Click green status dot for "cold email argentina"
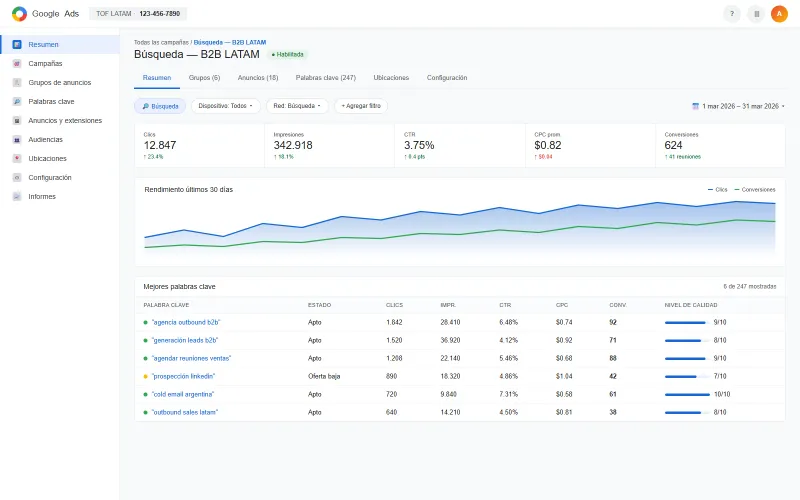The height and width of the screenshot is (500, 800). click(145, 394)
